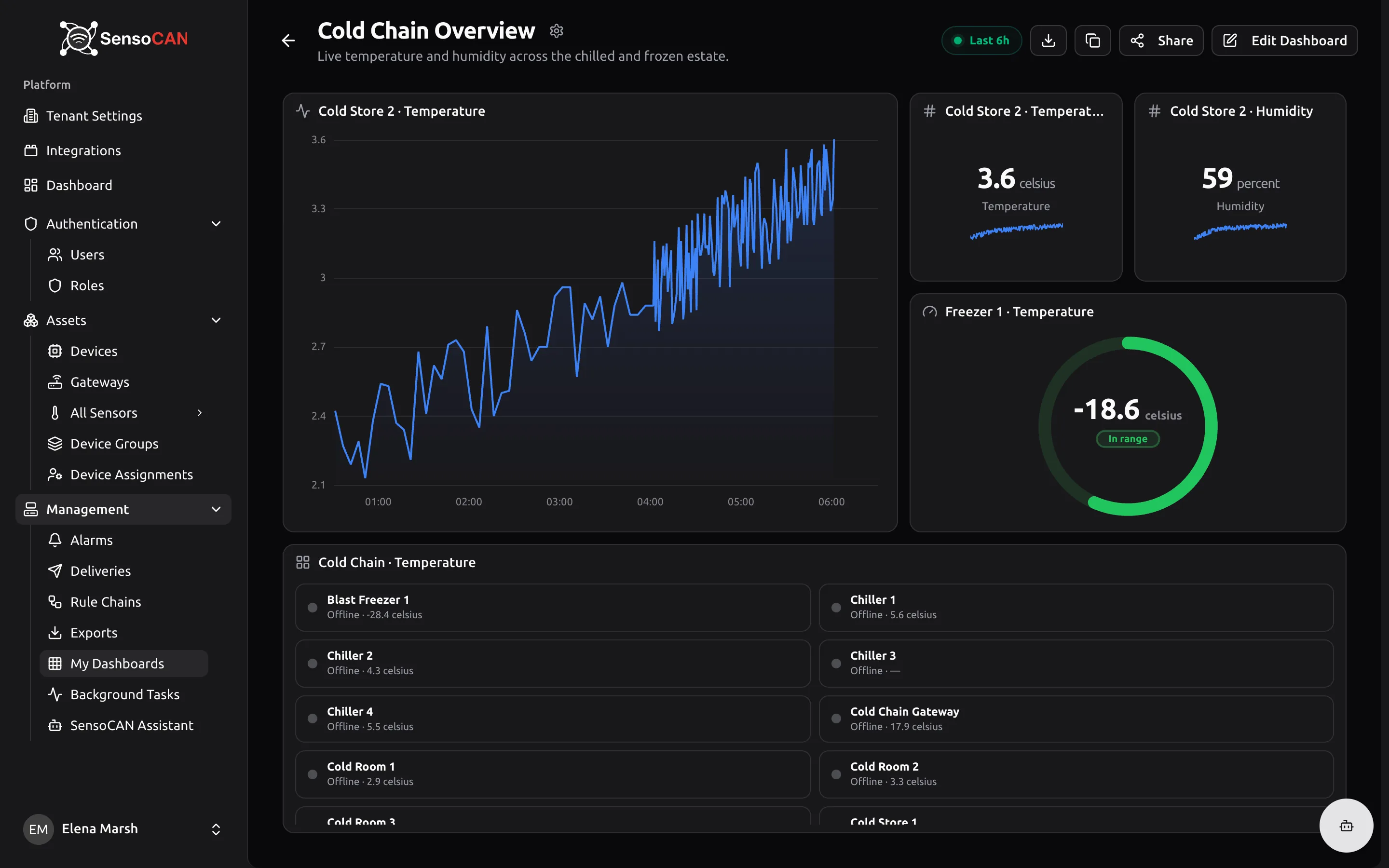Image resolution: width=1389 pixels, height=868 pixels.
Task: Open dashboard settings gear icon
Action: point(556,30)
